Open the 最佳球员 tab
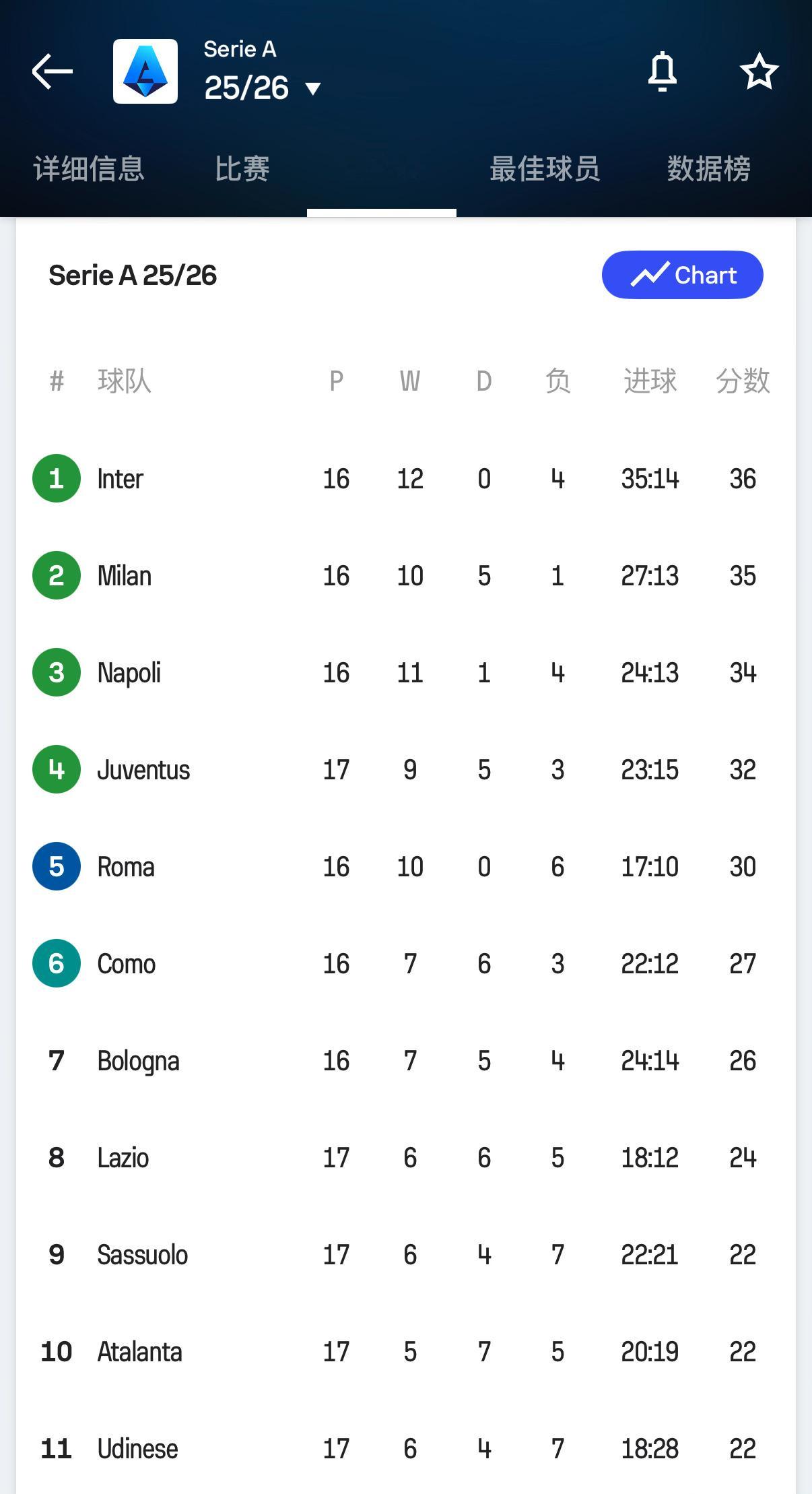The image size is (812, 1494). click(545, 168)
